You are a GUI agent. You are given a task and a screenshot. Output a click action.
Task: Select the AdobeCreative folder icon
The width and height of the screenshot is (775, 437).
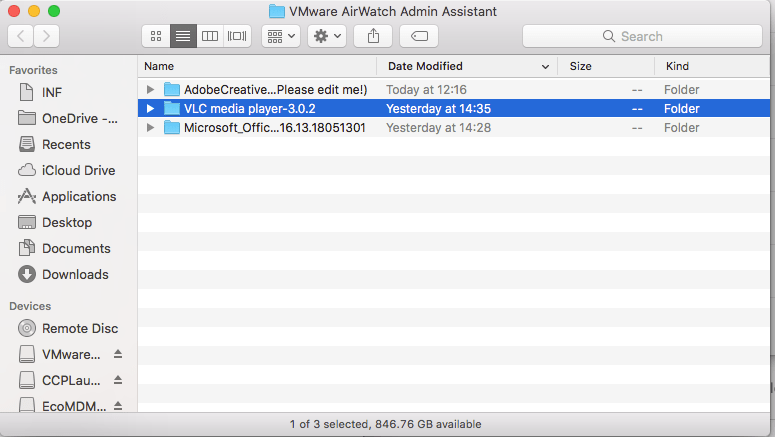pos(172,89)
